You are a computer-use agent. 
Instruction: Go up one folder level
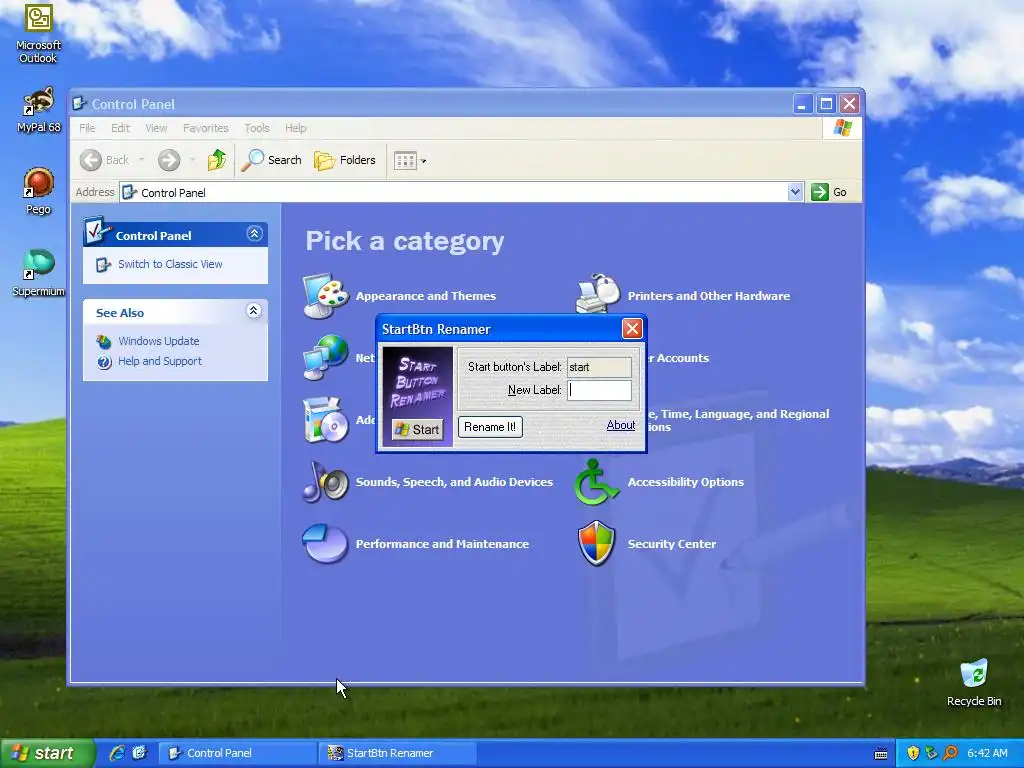(x=217, y=160)
